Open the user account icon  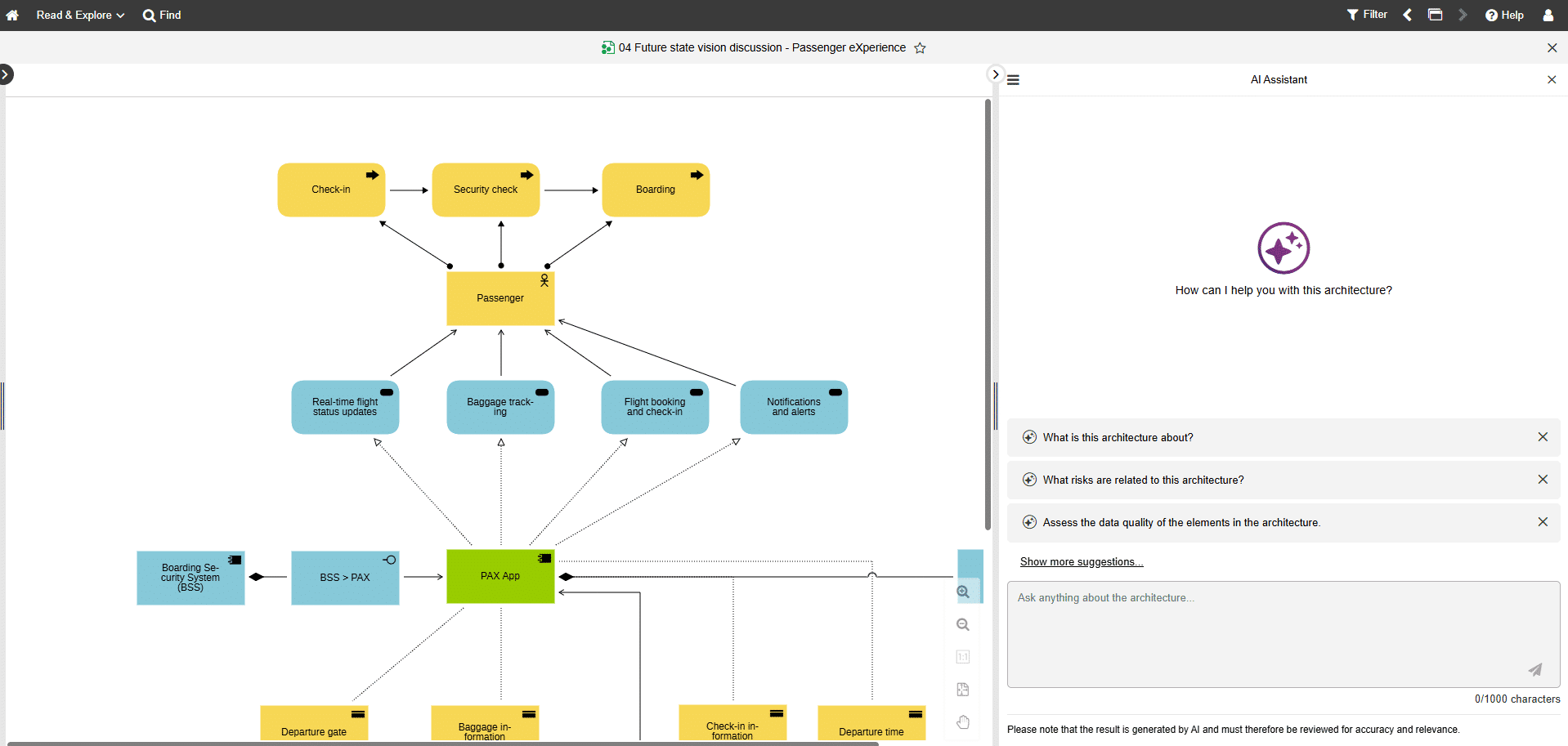(x=1548, y=16)
